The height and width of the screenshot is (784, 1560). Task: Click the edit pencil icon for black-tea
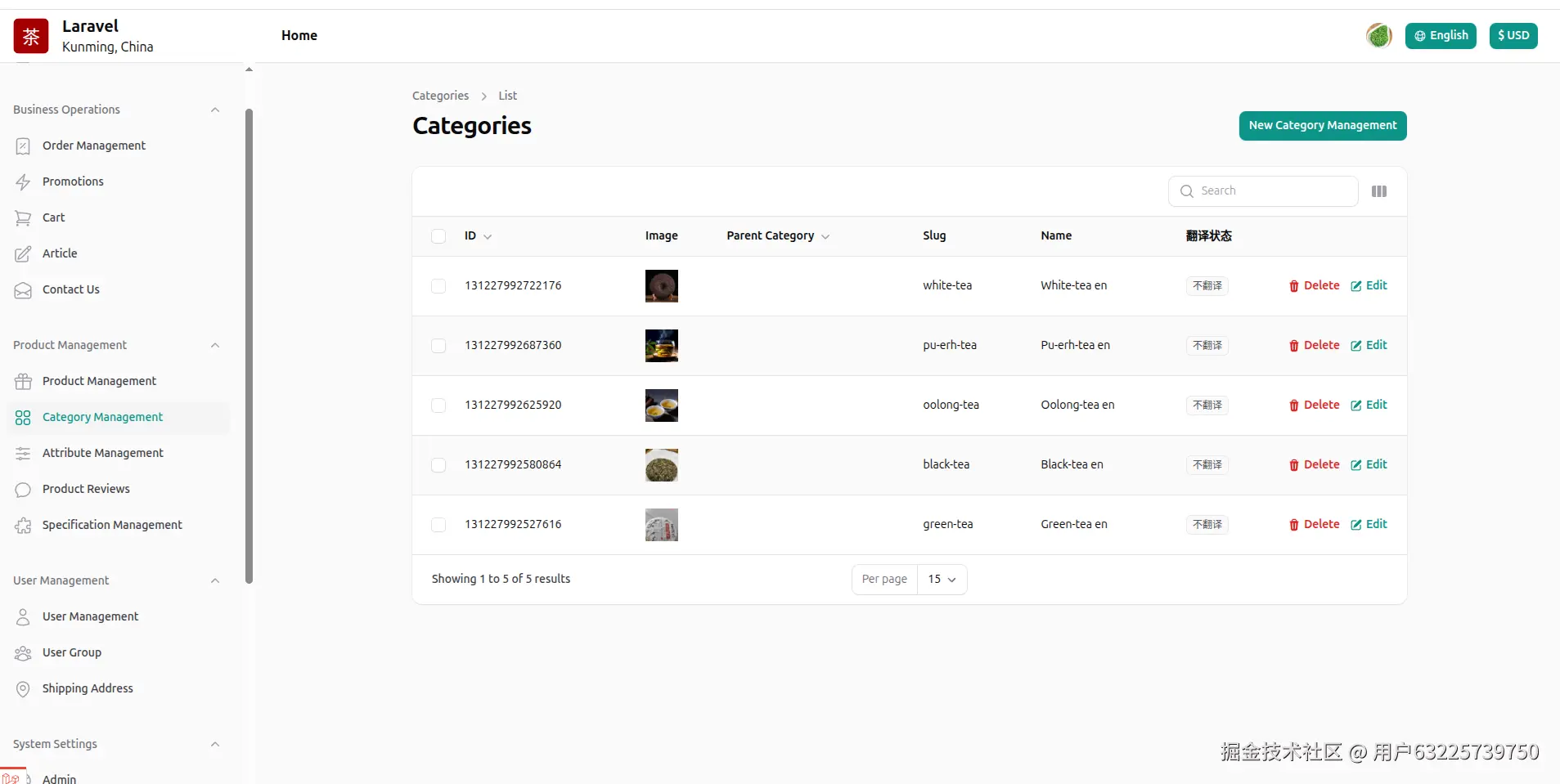coord(1356,465)
